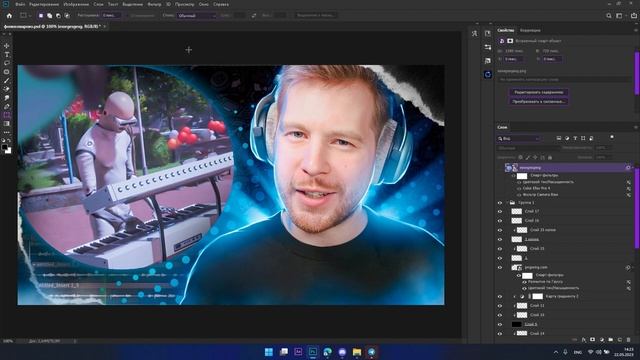Open layer filter kind dropdown
Screen dimensions: 640x360
click(x=519, y=139)
